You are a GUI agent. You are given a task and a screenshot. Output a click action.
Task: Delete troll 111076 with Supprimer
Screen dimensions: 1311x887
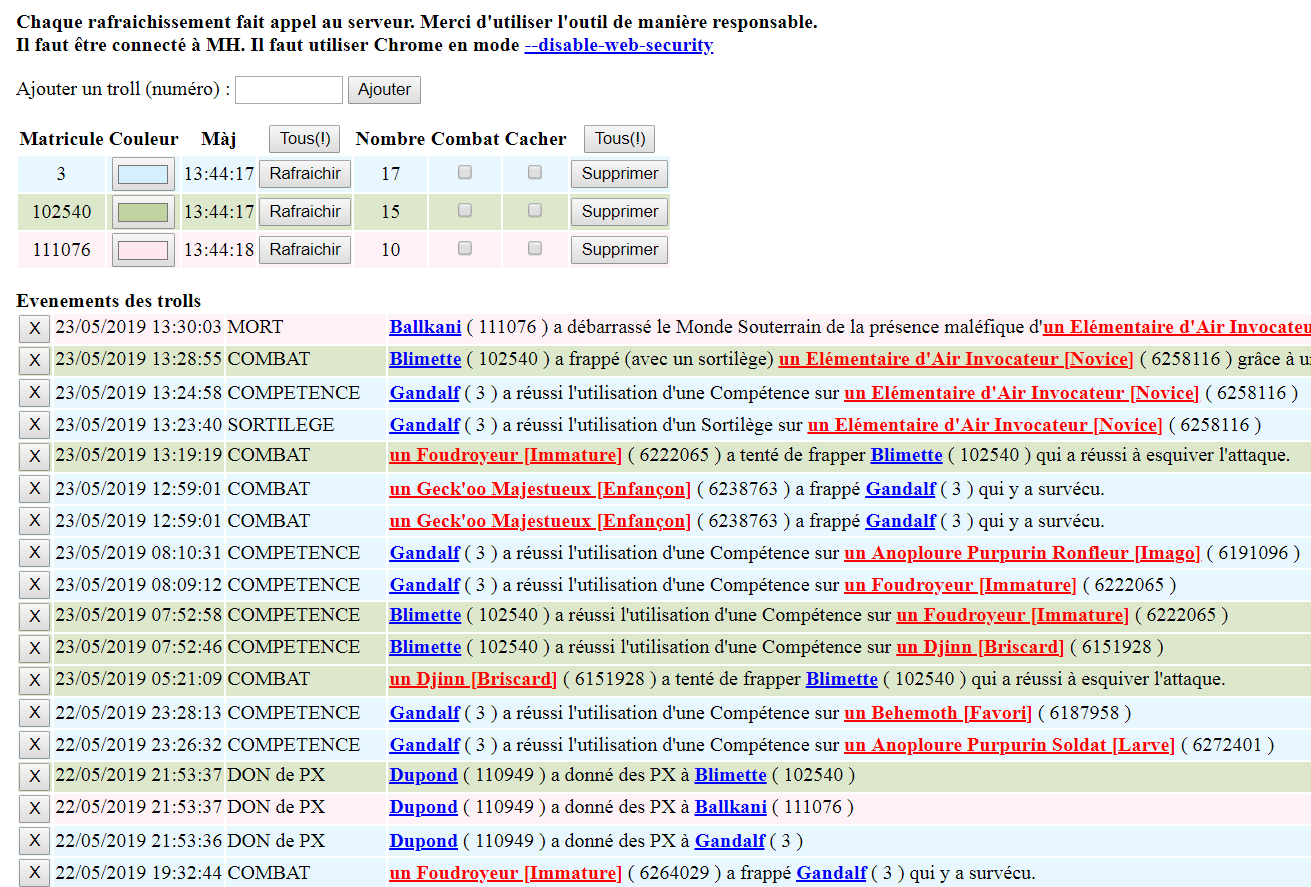[619, 250]
